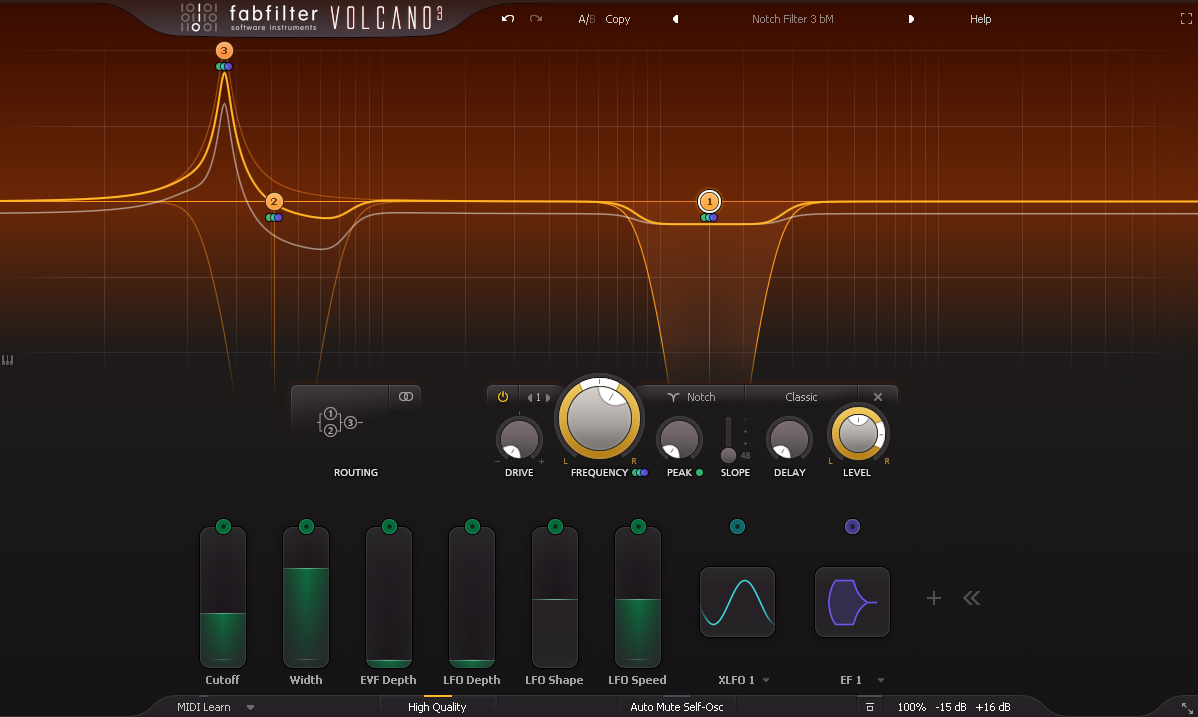This screenshot has height=717, width=1198.
Task: Click the Width modulation slider
Action: pos(306,597)
